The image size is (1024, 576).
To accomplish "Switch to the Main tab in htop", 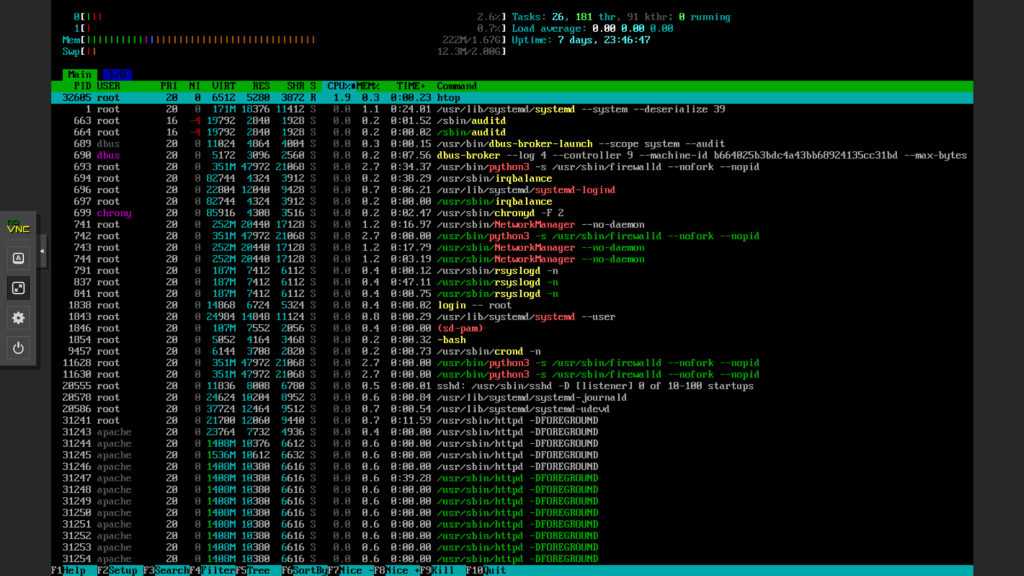I will point(80,74).
